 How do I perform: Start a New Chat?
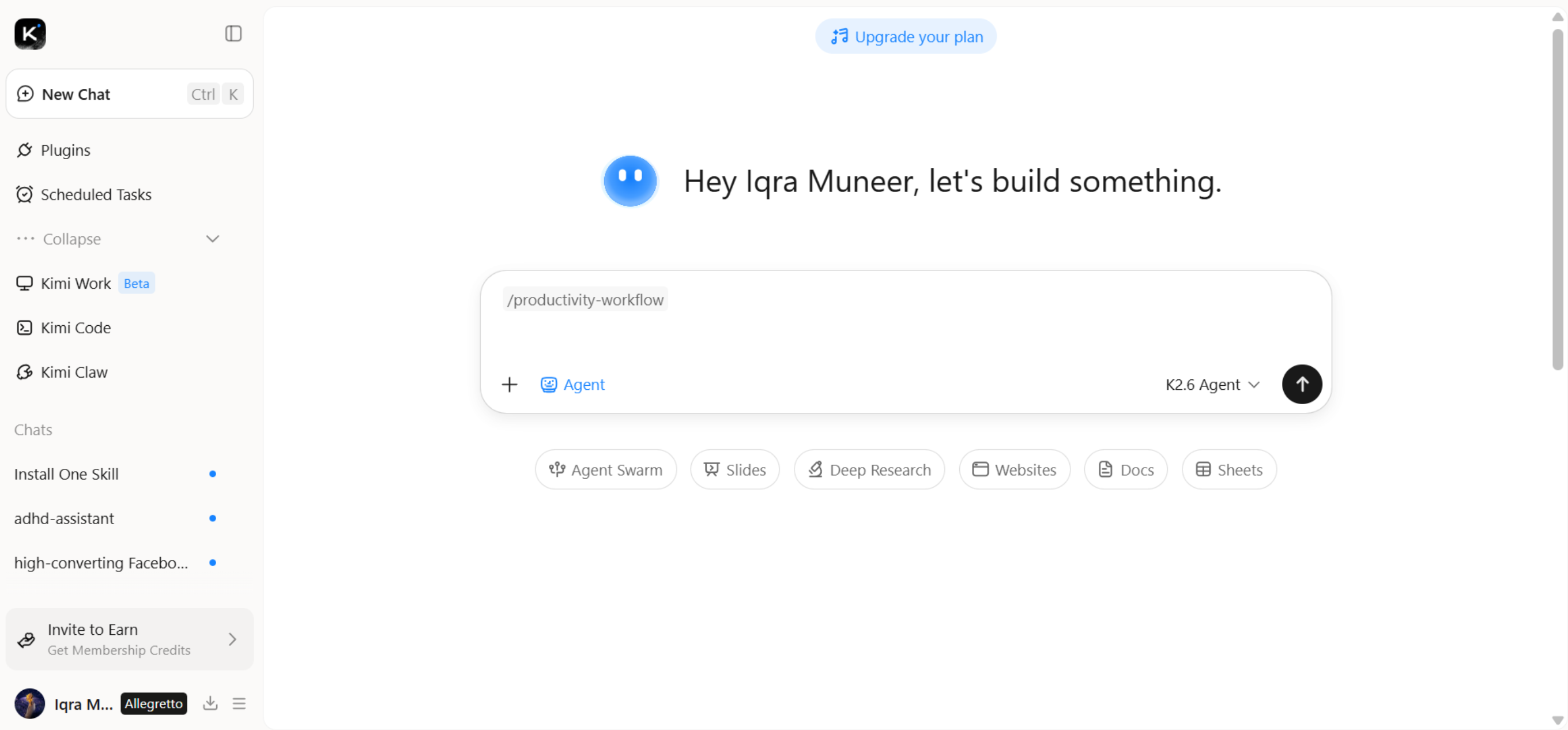[130, 94]
